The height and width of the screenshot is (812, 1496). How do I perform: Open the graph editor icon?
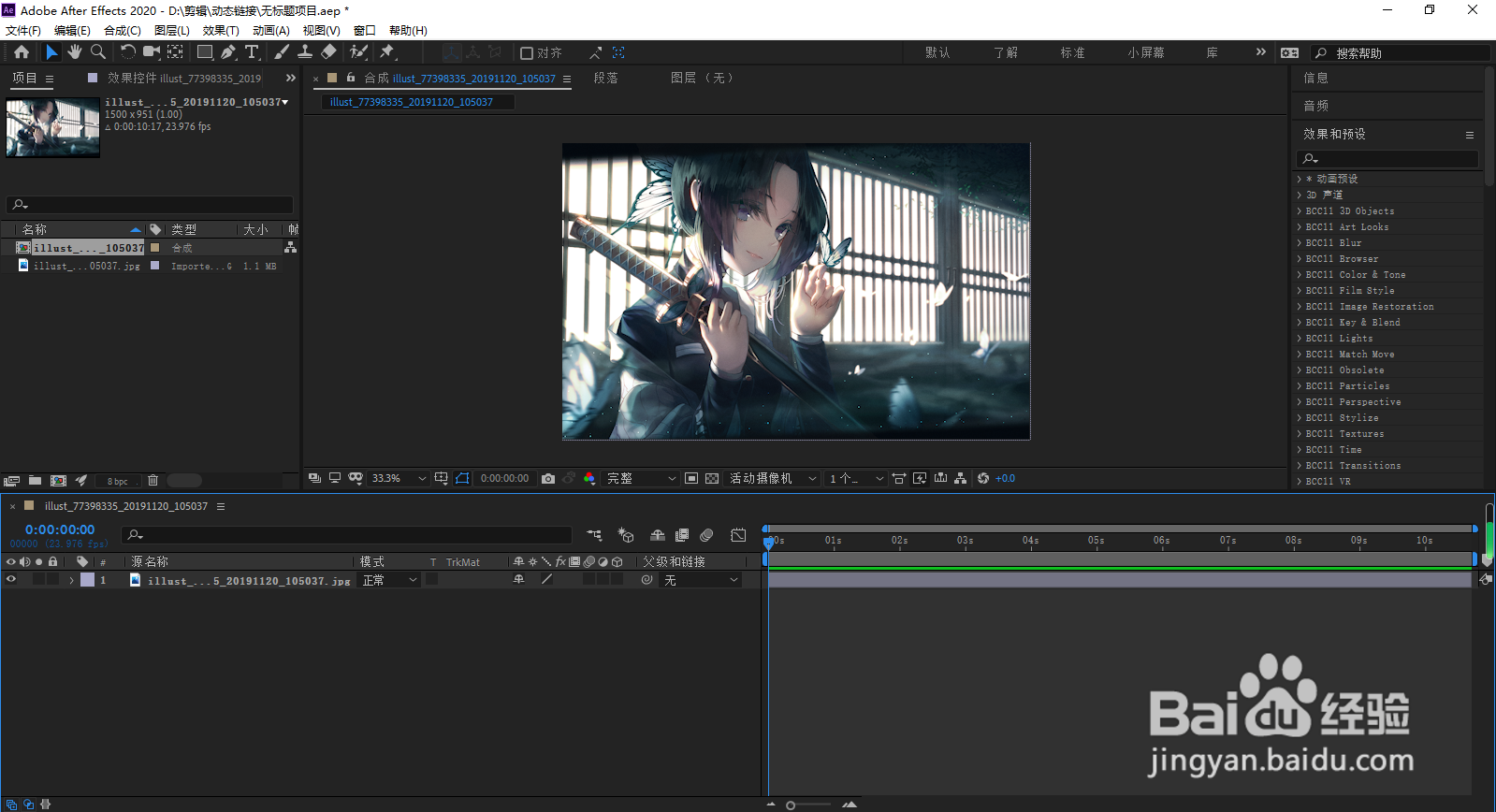click(738, 535)
